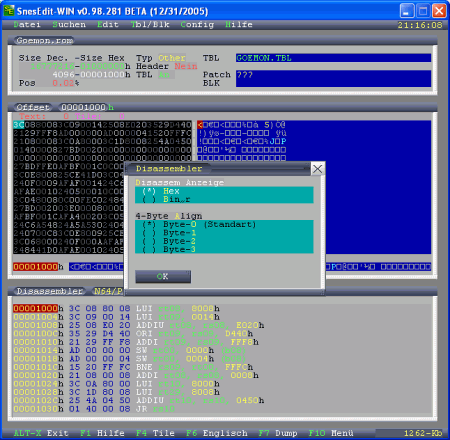
Task: Click F7 Dump in the bottom bar
Action: click(278, 433)
